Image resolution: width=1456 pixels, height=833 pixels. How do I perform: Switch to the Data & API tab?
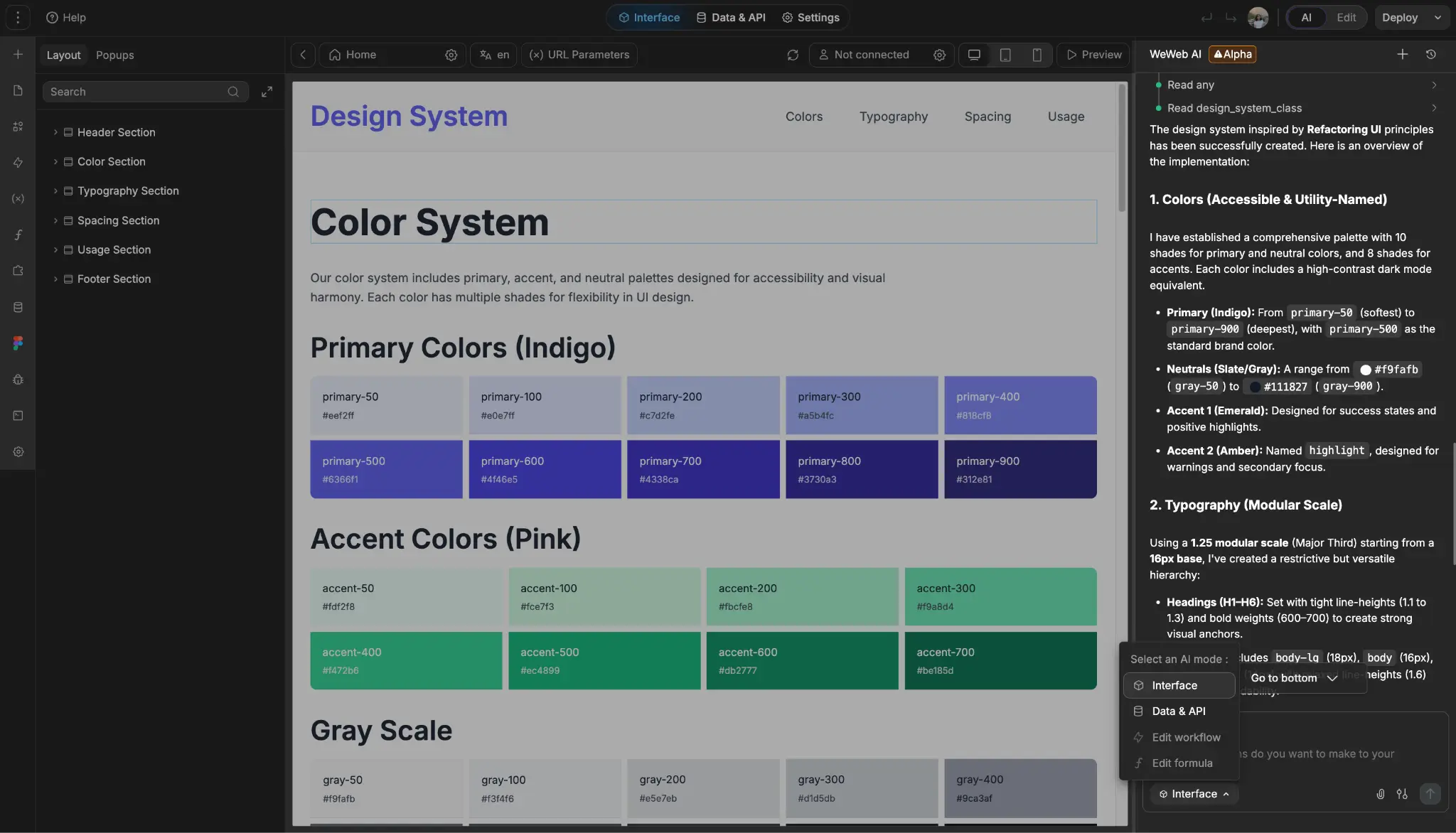[731, 18]
